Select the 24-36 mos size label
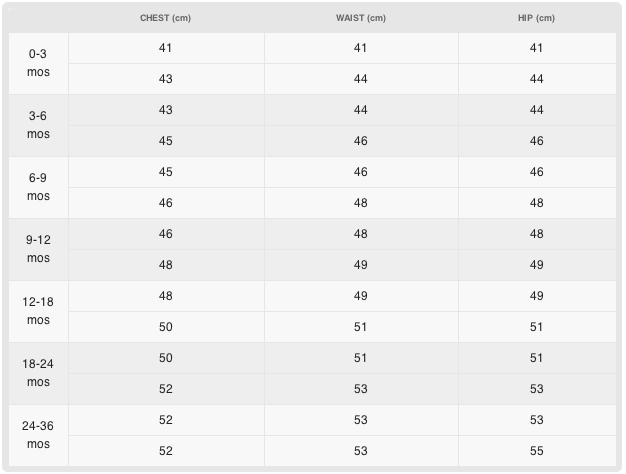Viewport: 626px width, 474px height. click(x=38, y=435)
